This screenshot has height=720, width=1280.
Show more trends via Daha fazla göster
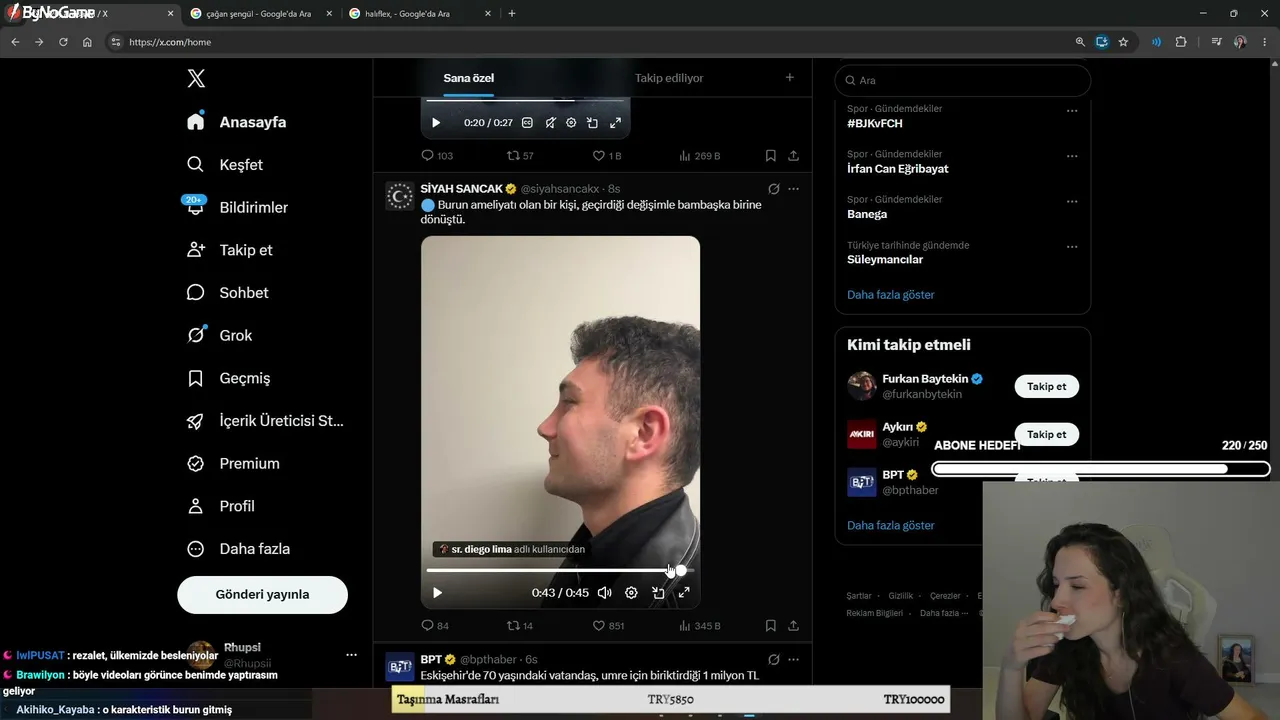891,295
